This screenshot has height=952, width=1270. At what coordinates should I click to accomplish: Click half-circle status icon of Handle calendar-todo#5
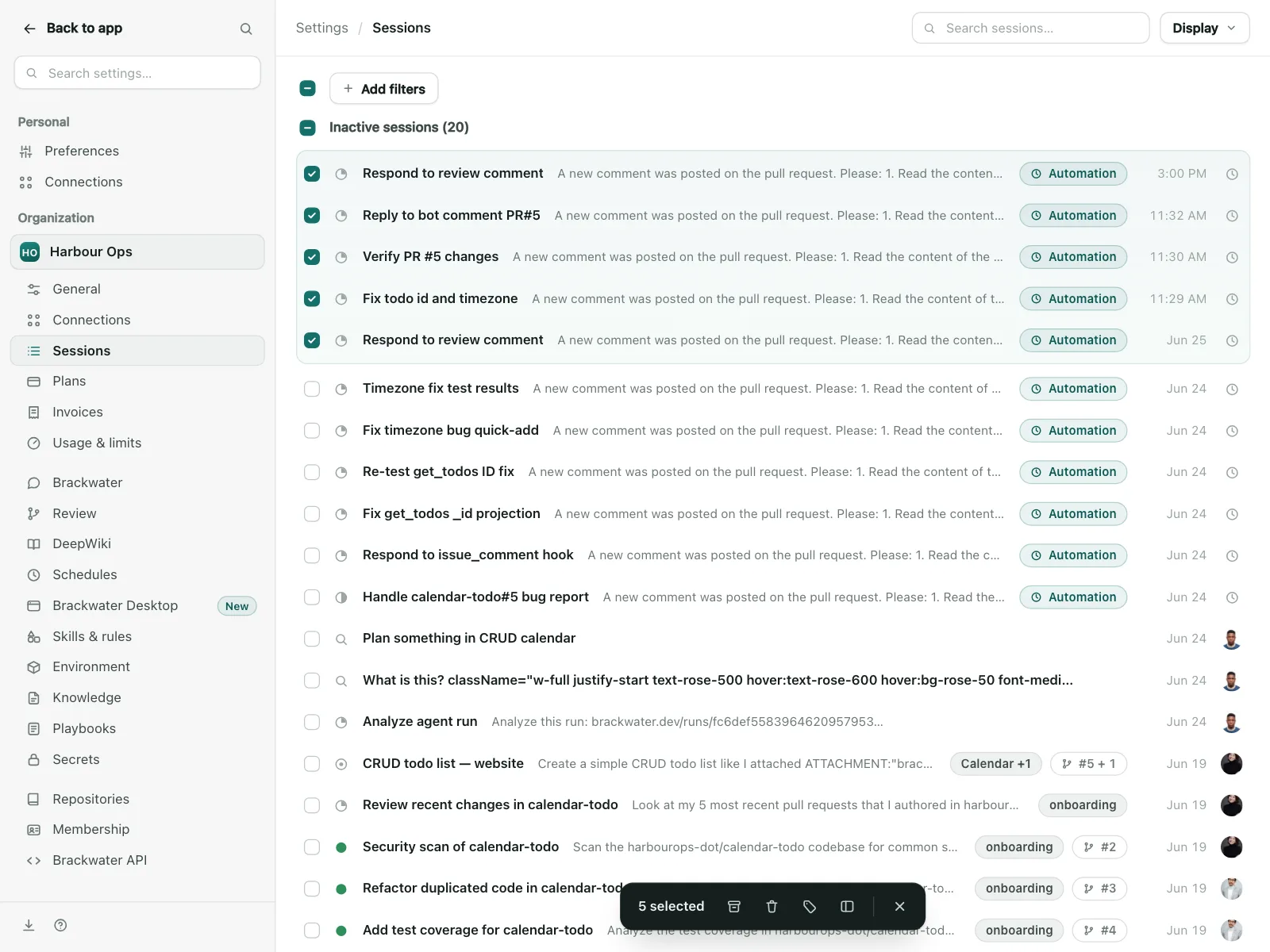coord(341,597)
